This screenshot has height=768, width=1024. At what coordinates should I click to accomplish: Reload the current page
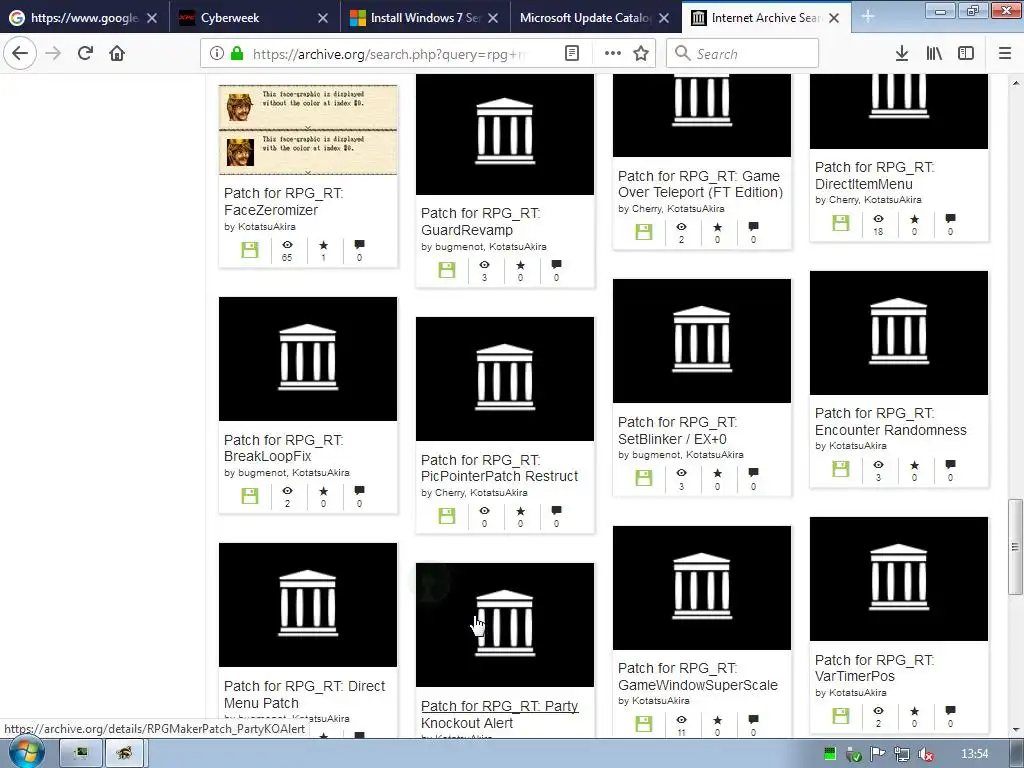tap(85, 54)
